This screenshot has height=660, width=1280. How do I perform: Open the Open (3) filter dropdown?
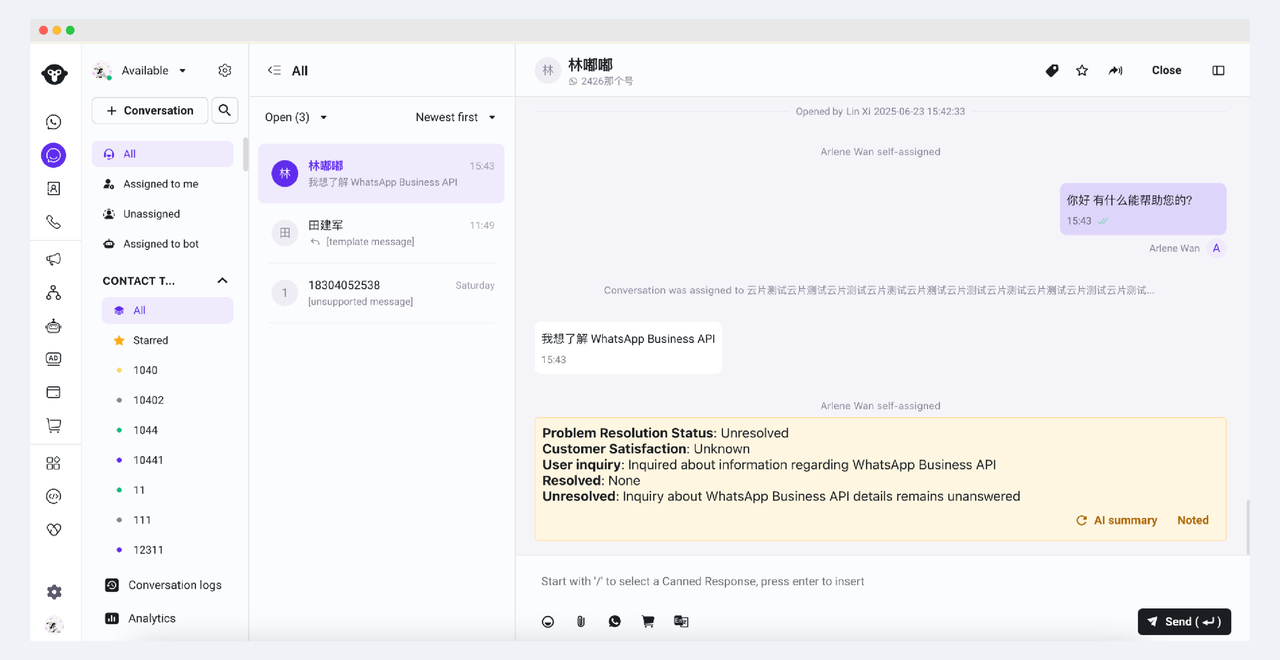point(296,118)
